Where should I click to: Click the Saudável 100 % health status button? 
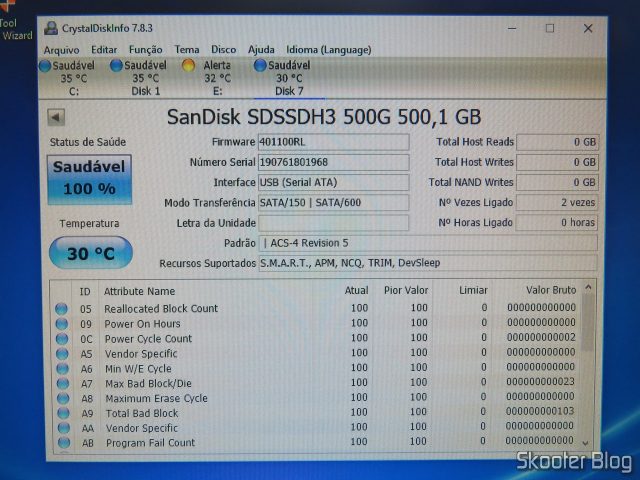pos(89,179)
